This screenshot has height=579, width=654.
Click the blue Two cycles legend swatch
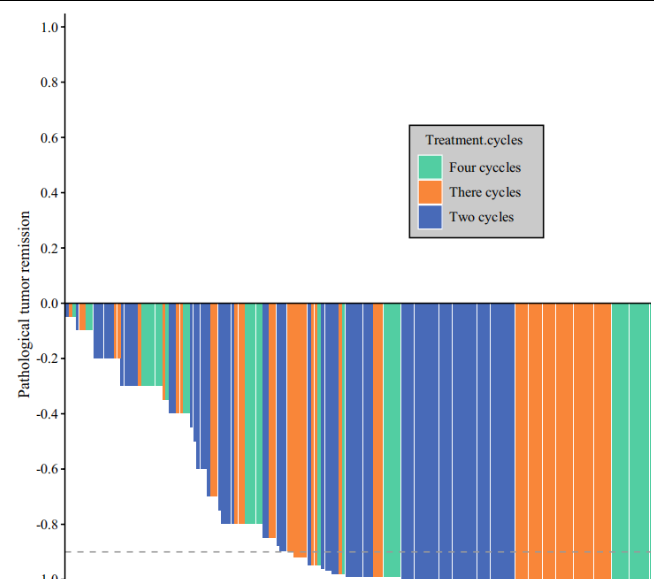click(430, 217)
